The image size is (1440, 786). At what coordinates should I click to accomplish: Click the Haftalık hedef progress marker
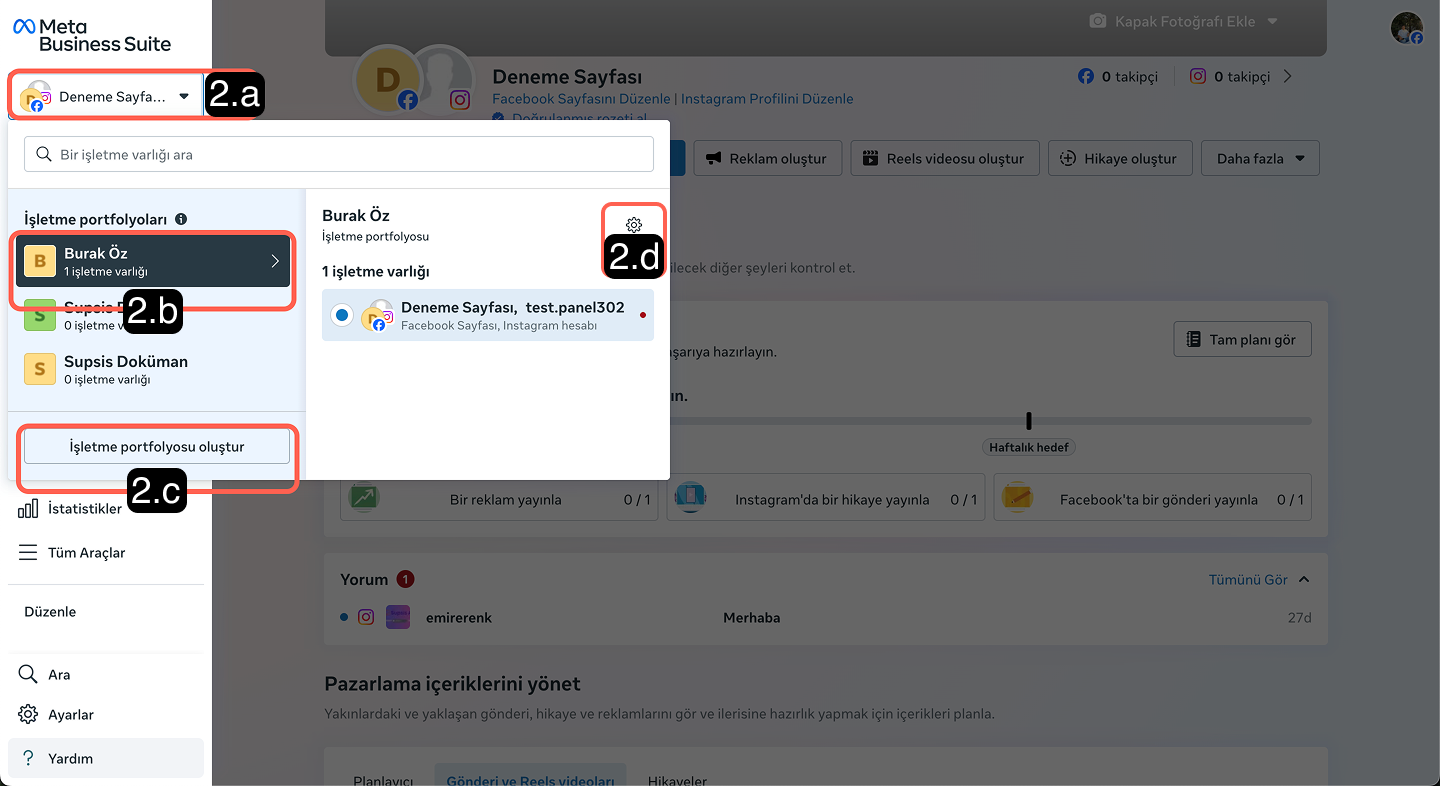pyautogui.click(x=1029, y=422)
